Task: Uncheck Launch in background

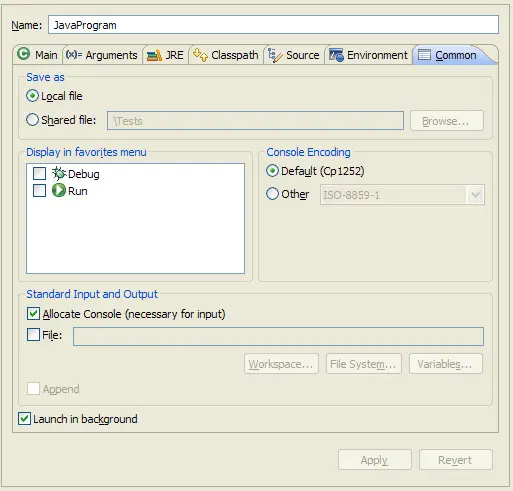Action: (x=24, y=419)
